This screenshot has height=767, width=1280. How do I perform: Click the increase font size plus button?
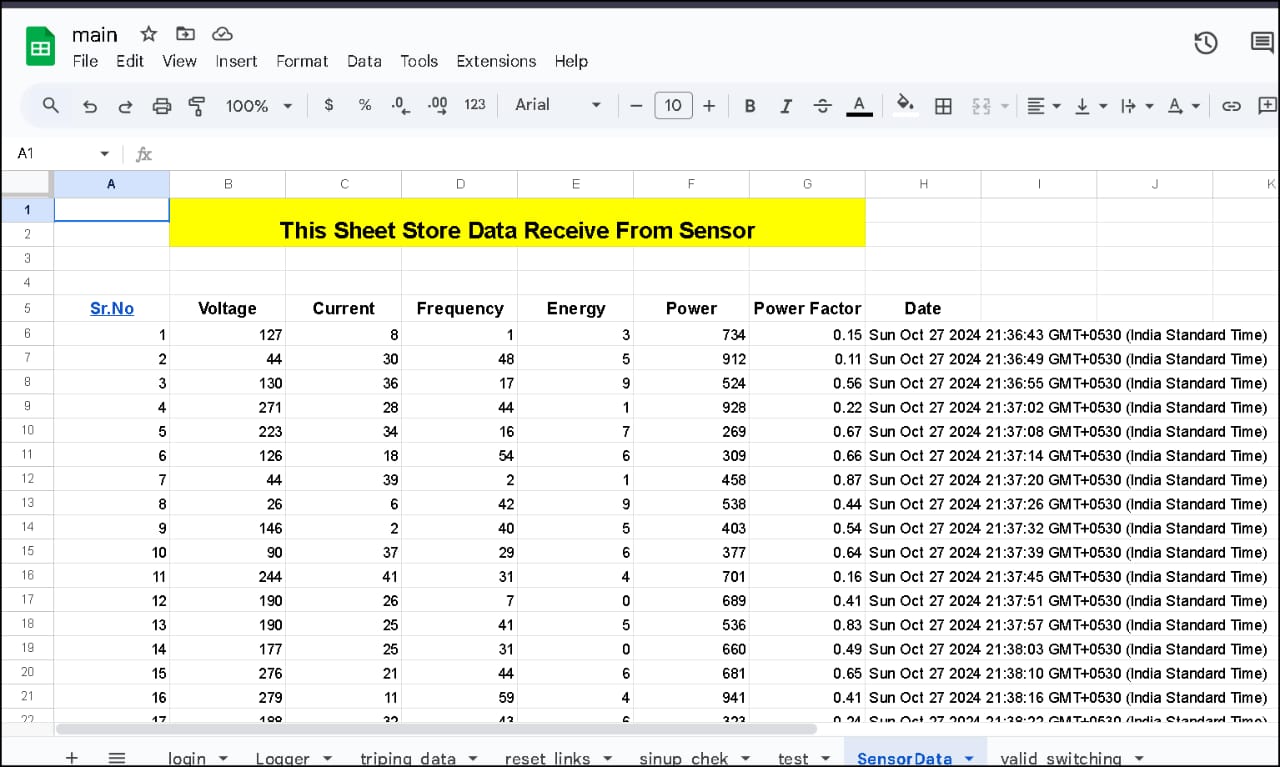point(709,106)
